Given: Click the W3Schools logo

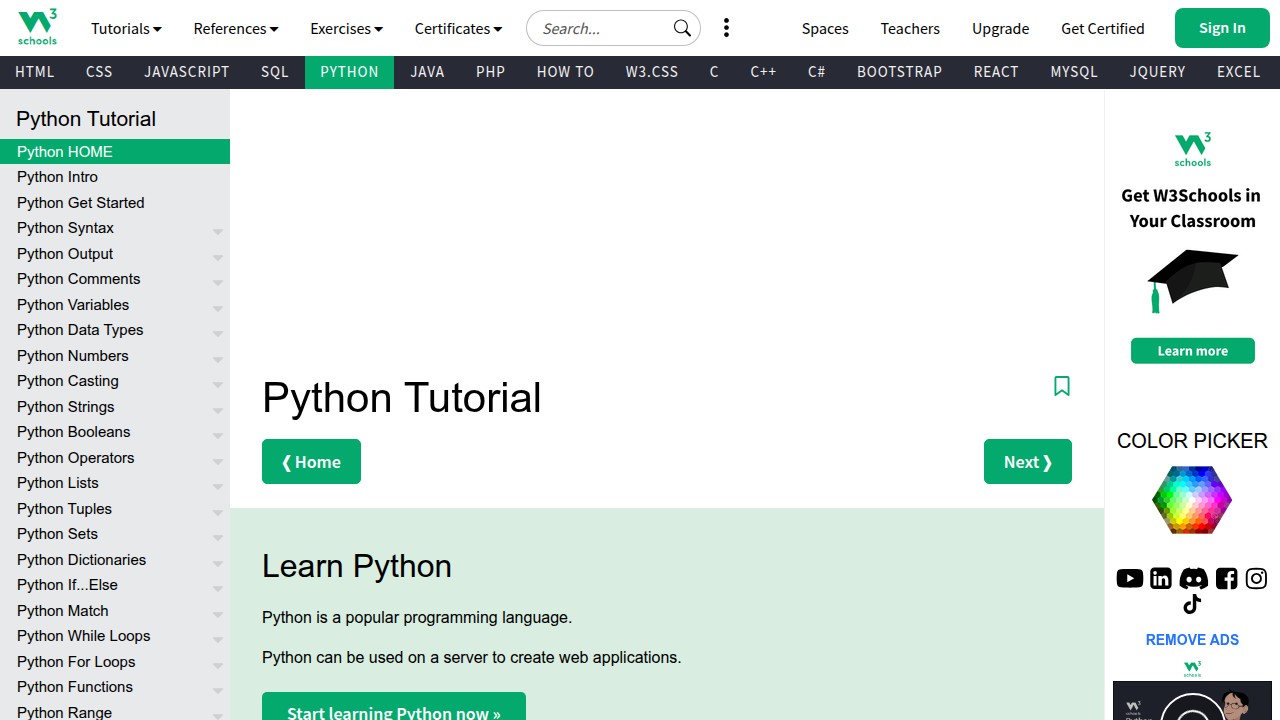Looking at the screenshot, I should coord(37,27).
